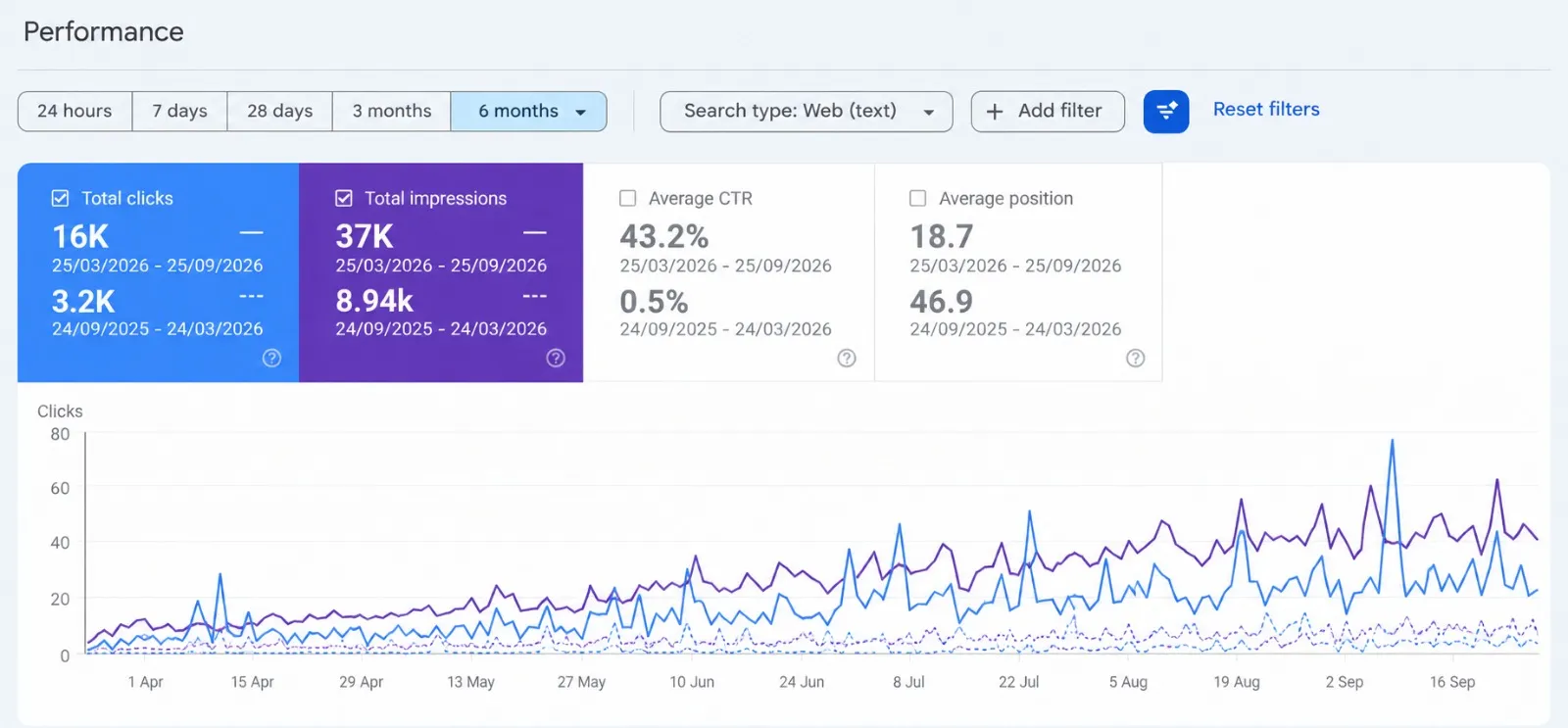Click the 1 Apr date label on chart

pyautogui.click(x=145, y=682)
